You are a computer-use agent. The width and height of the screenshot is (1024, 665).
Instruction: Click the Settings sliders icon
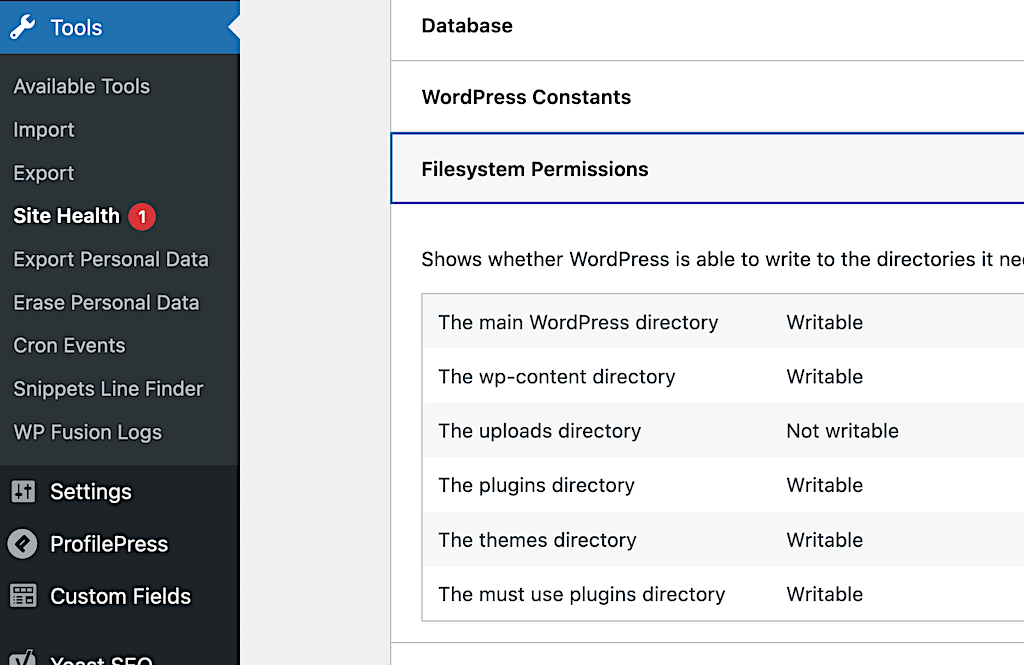click(x=23, y=491)
